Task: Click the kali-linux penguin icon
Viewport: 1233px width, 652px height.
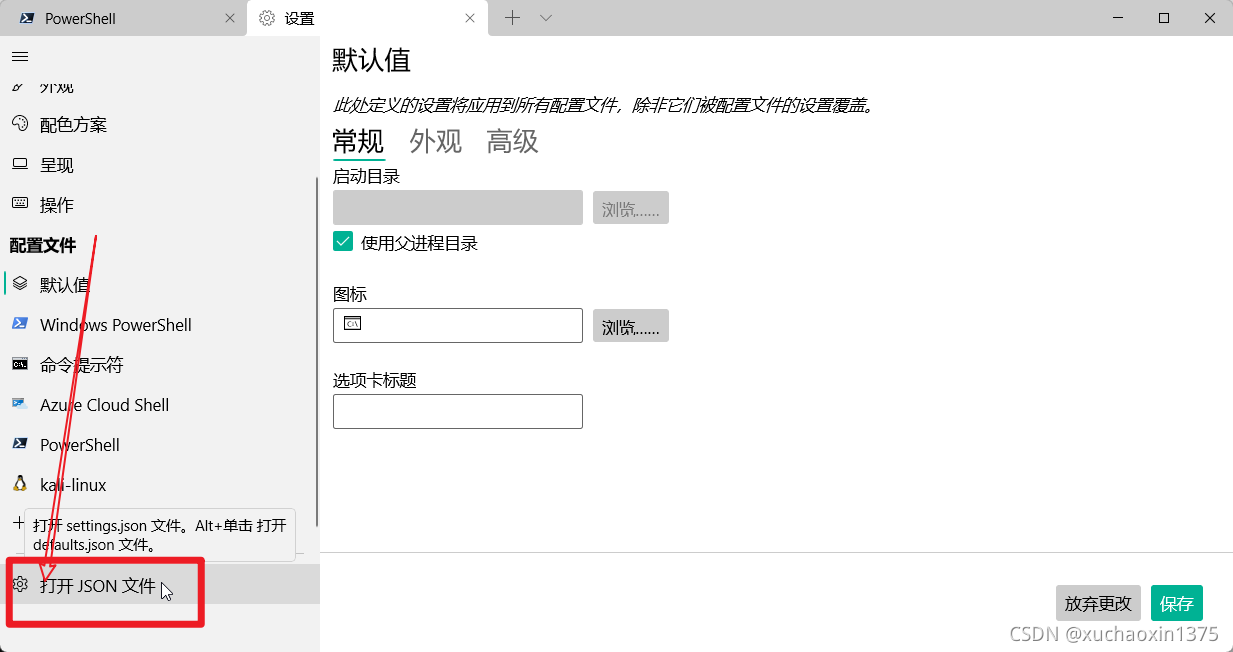Action: pyautogui.click(x=20, y=484)
